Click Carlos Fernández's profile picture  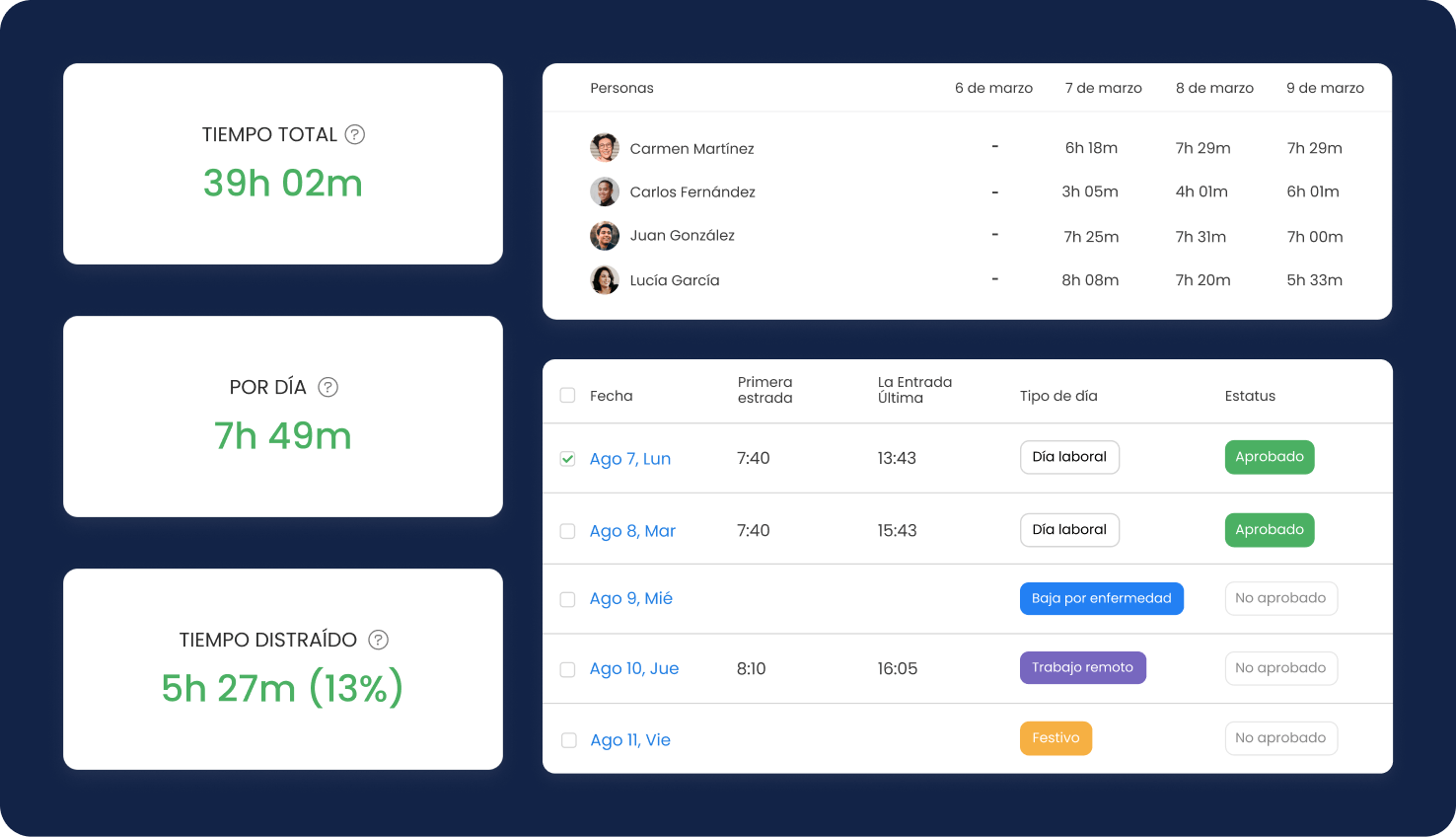[605, 191]
